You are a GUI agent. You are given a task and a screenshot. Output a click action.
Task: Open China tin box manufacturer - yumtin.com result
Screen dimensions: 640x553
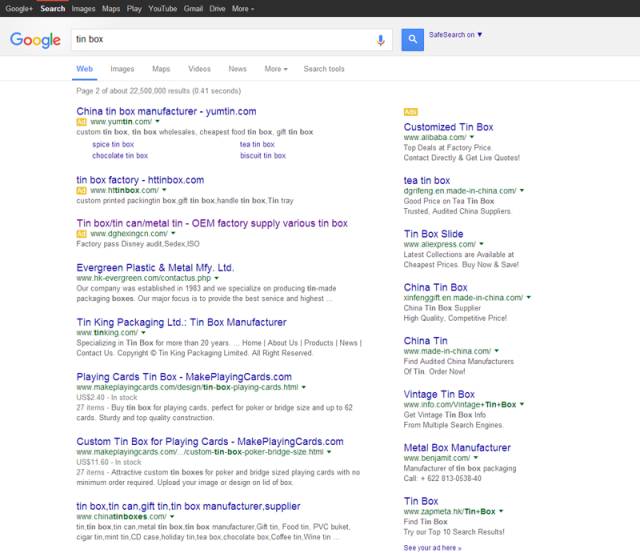pos(166,111)
